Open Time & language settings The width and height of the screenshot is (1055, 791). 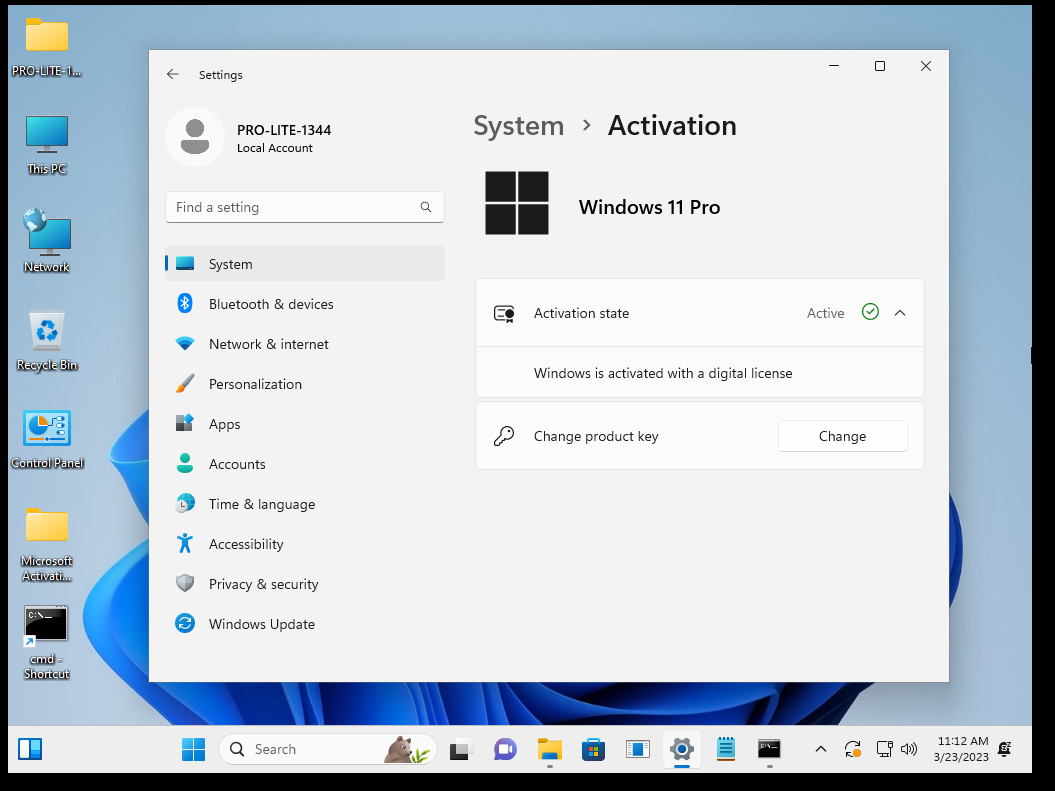305,504
